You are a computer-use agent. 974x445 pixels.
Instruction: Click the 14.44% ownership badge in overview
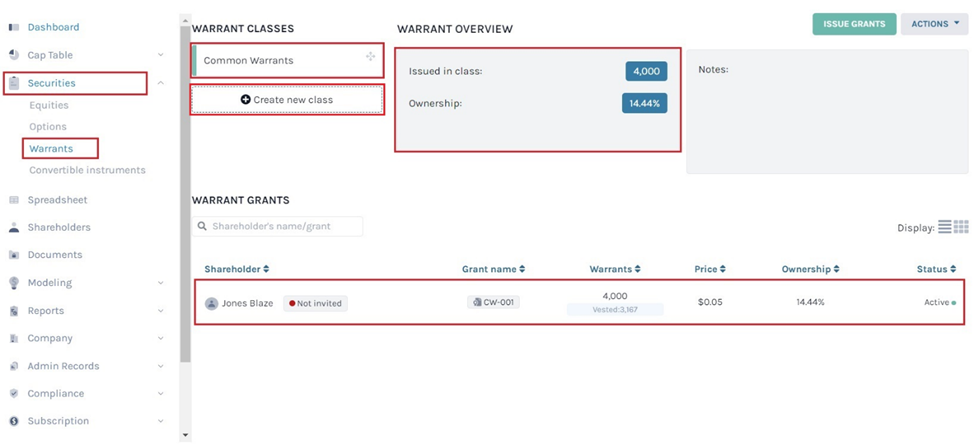tap(644, 103)
